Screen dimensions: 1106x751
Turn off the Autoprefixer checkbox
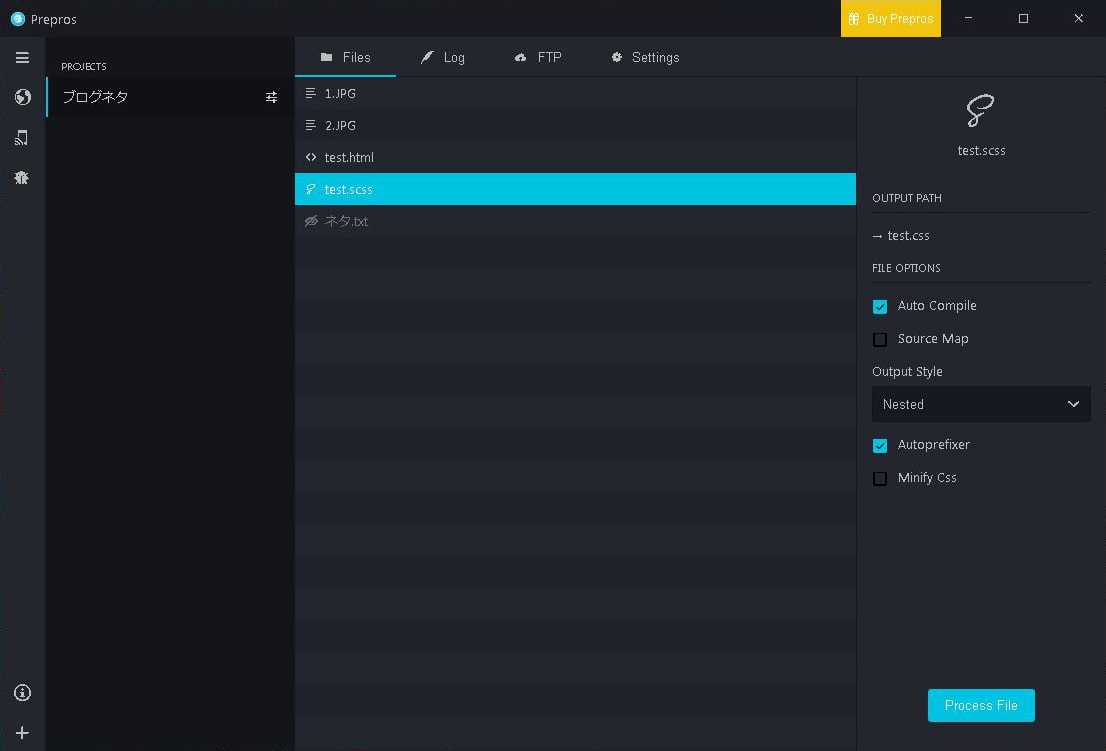tap(880, 446)
